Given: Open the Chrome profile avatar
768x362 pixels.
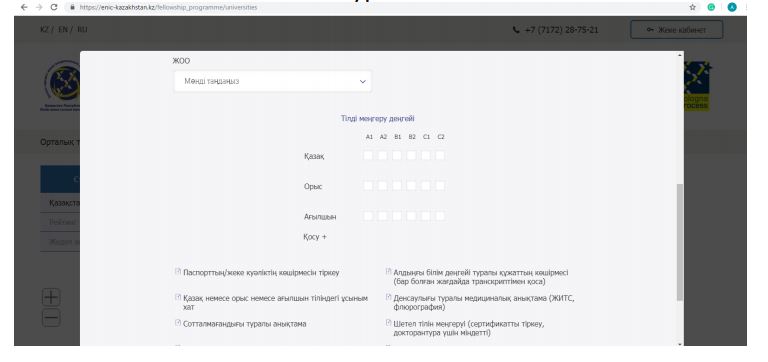Looking at the screenshot, I should [x=732, y=7].
